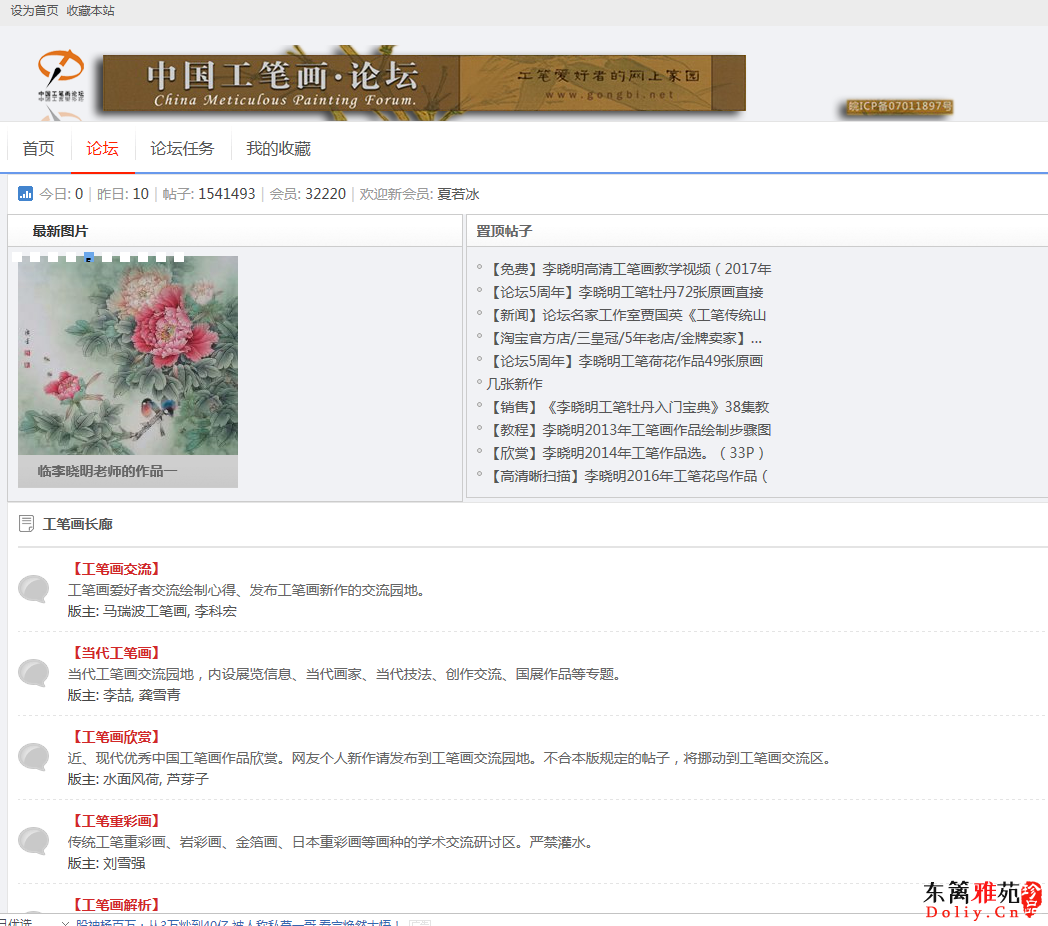Image resolution: width=1048 pixels, height=926 pixels.
Task: Open new member 夏若冰 profile
Action: (458, 194)
